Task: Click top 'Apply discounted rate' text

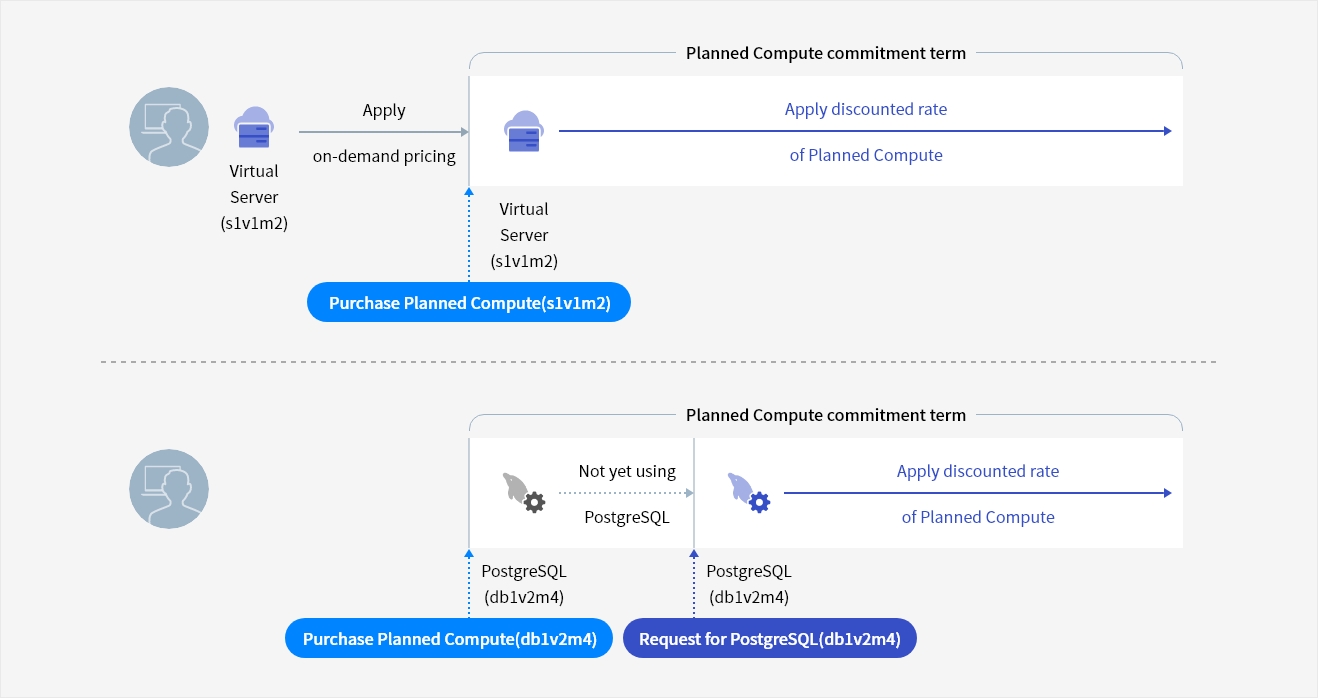Action: click(865, 109)
